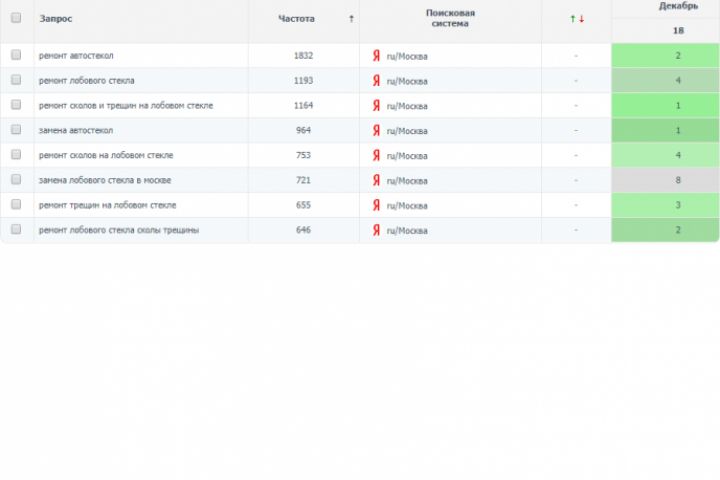This screenshot has width=720, height=480.
Task: Click the frequency value 1193
Action: [303, 80]
